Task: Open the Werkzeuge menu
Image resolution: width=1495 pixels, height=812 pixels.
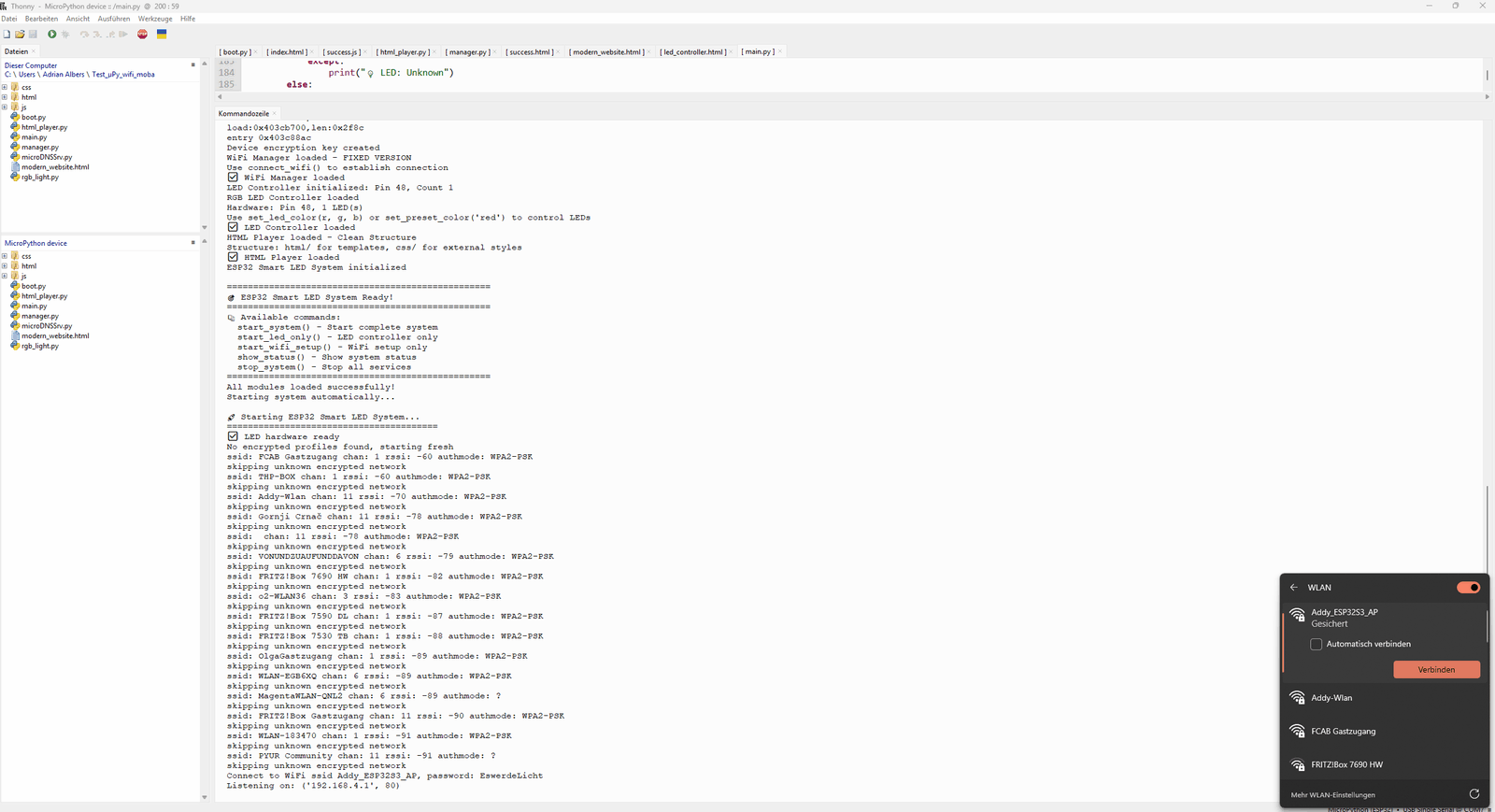Action: (x=154, y=19)
